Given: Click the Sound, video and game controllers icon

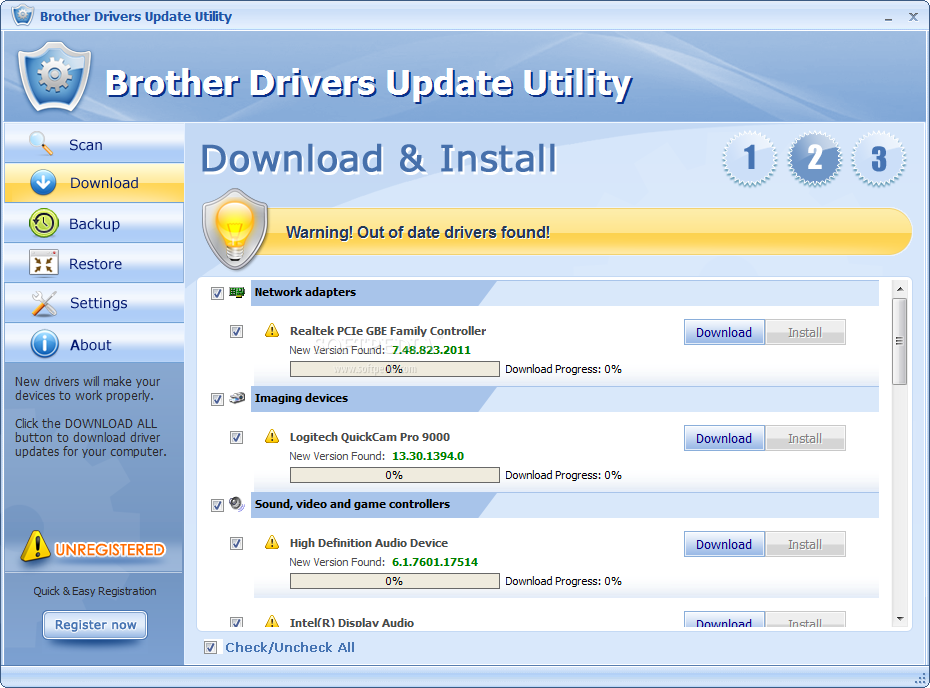Looking at the screenshot, I should click(237, 504).
